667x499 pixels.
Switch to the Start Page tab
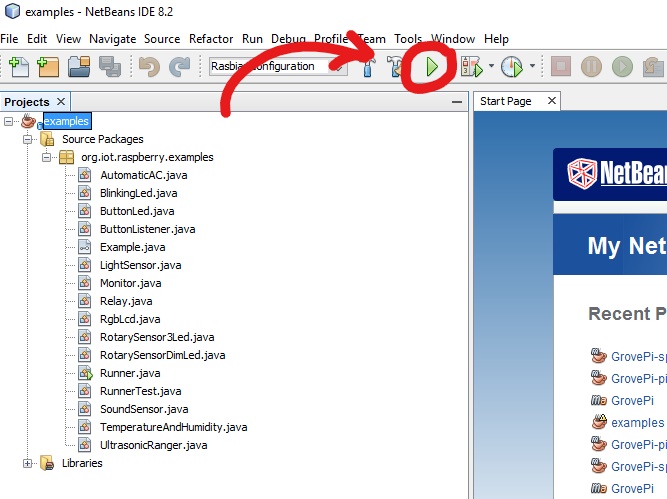[x=506, y=101]
